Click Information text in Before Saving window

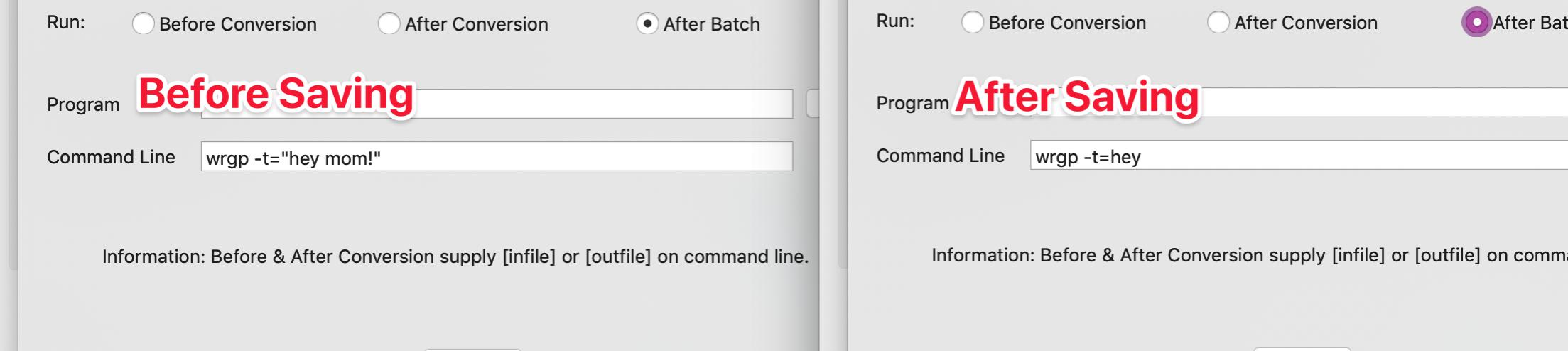click(x=455, y=256)
